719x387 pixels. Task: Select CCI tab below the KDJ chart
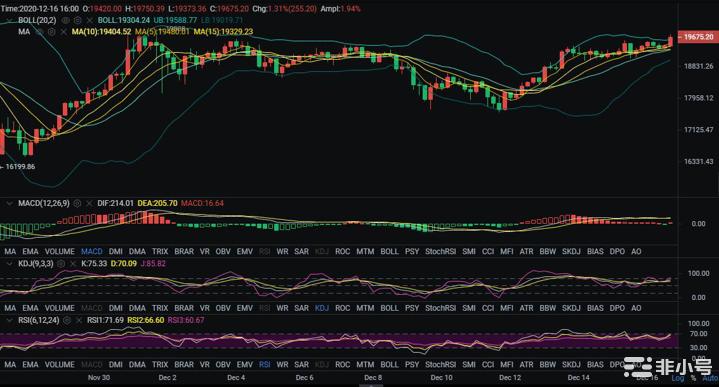pos(488,308)
